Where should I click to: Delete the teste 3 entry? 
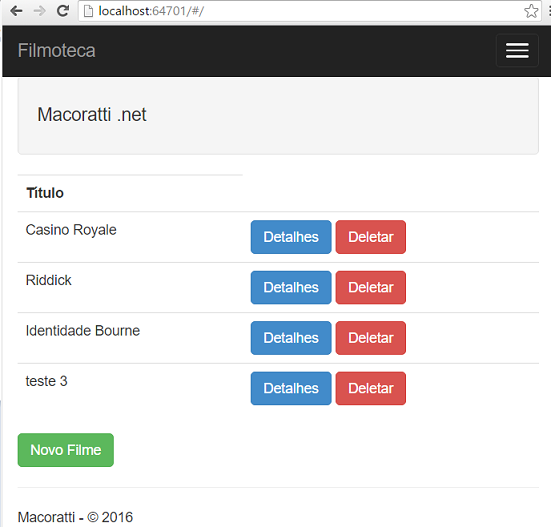click(371, 388)
